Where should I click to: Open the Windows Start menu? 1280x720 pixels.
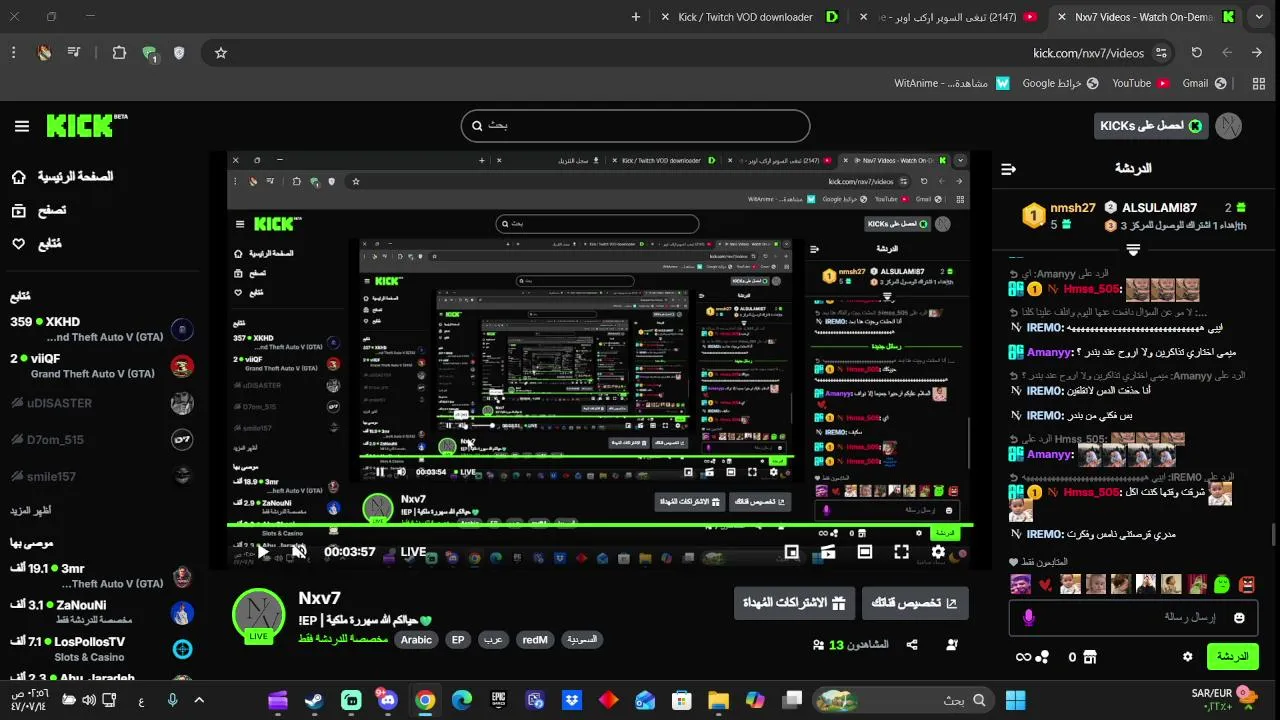tap(1016, 700)
